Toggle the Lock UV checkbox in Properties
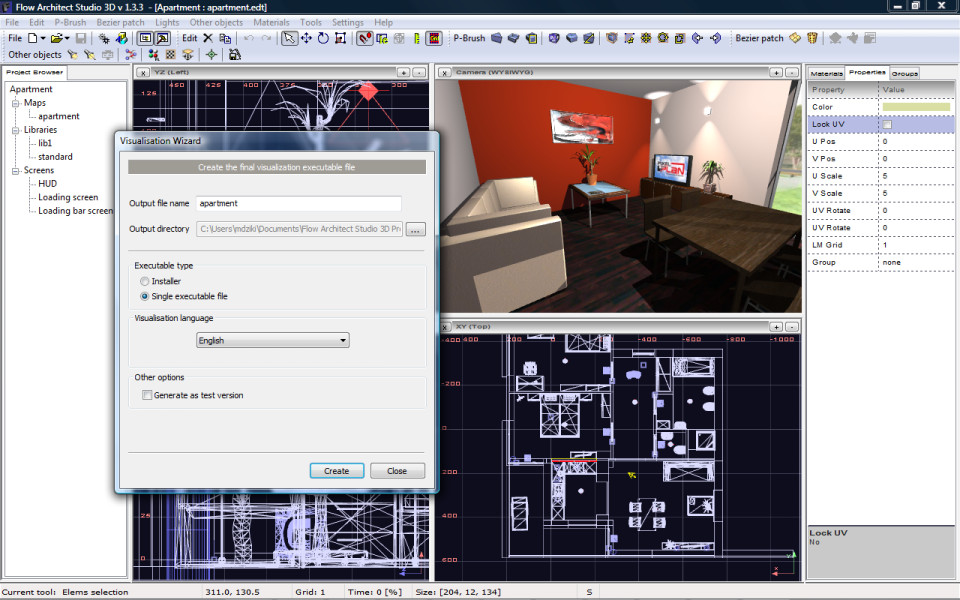Screen dimensions: 960x600 point(887,124)
